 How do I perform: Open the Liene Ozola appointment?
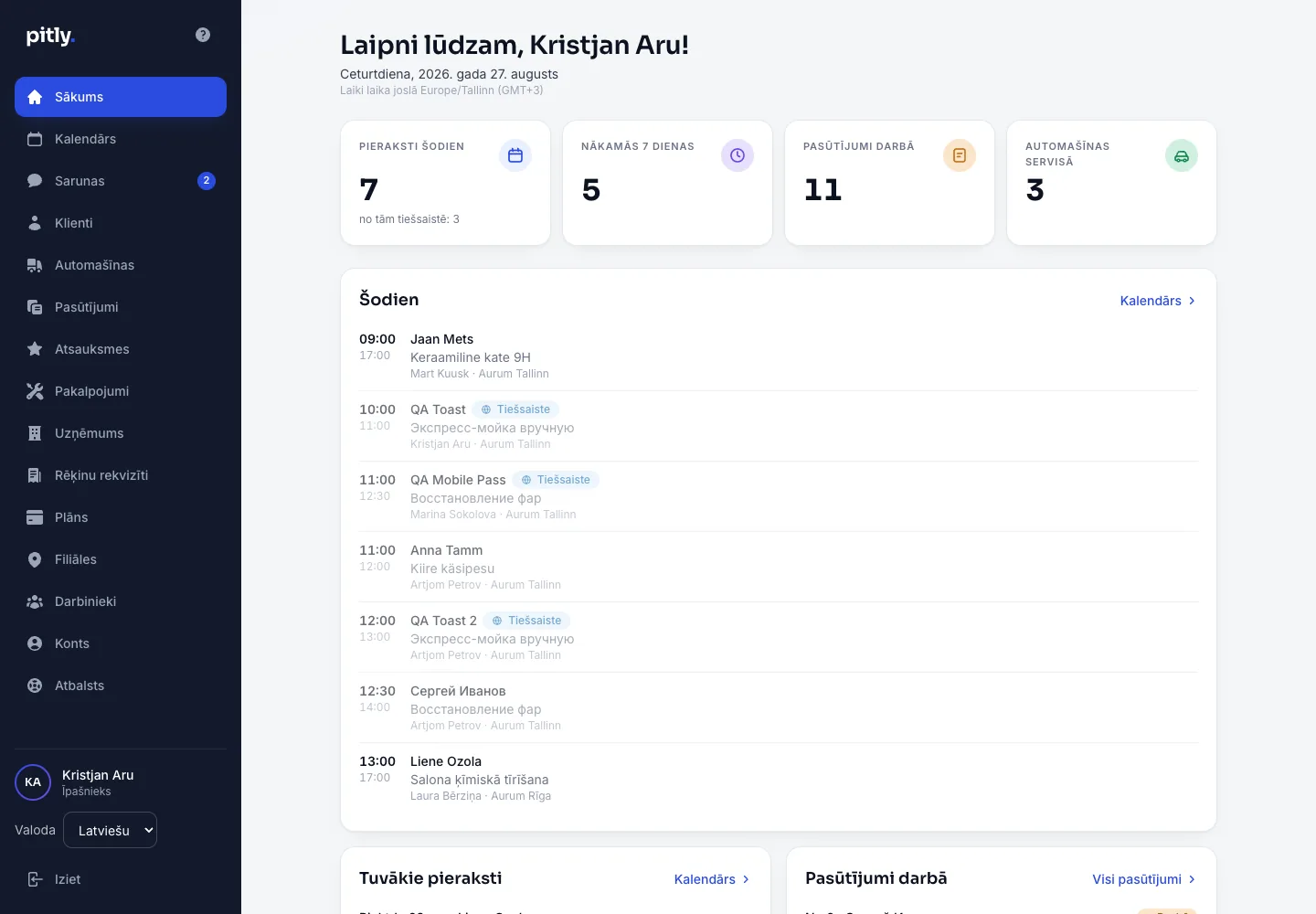[779, 778]
